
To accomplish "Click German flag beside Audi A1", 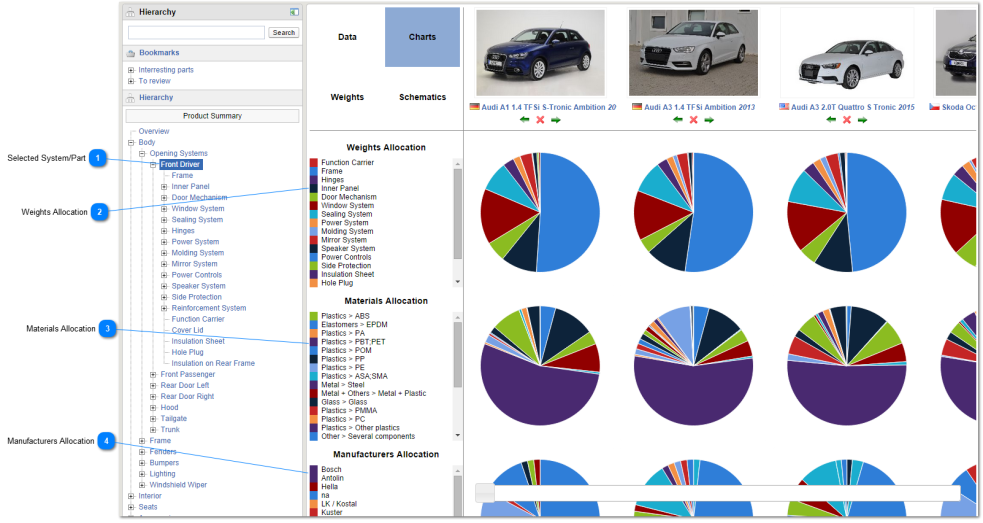I will (x=475, y=107).
